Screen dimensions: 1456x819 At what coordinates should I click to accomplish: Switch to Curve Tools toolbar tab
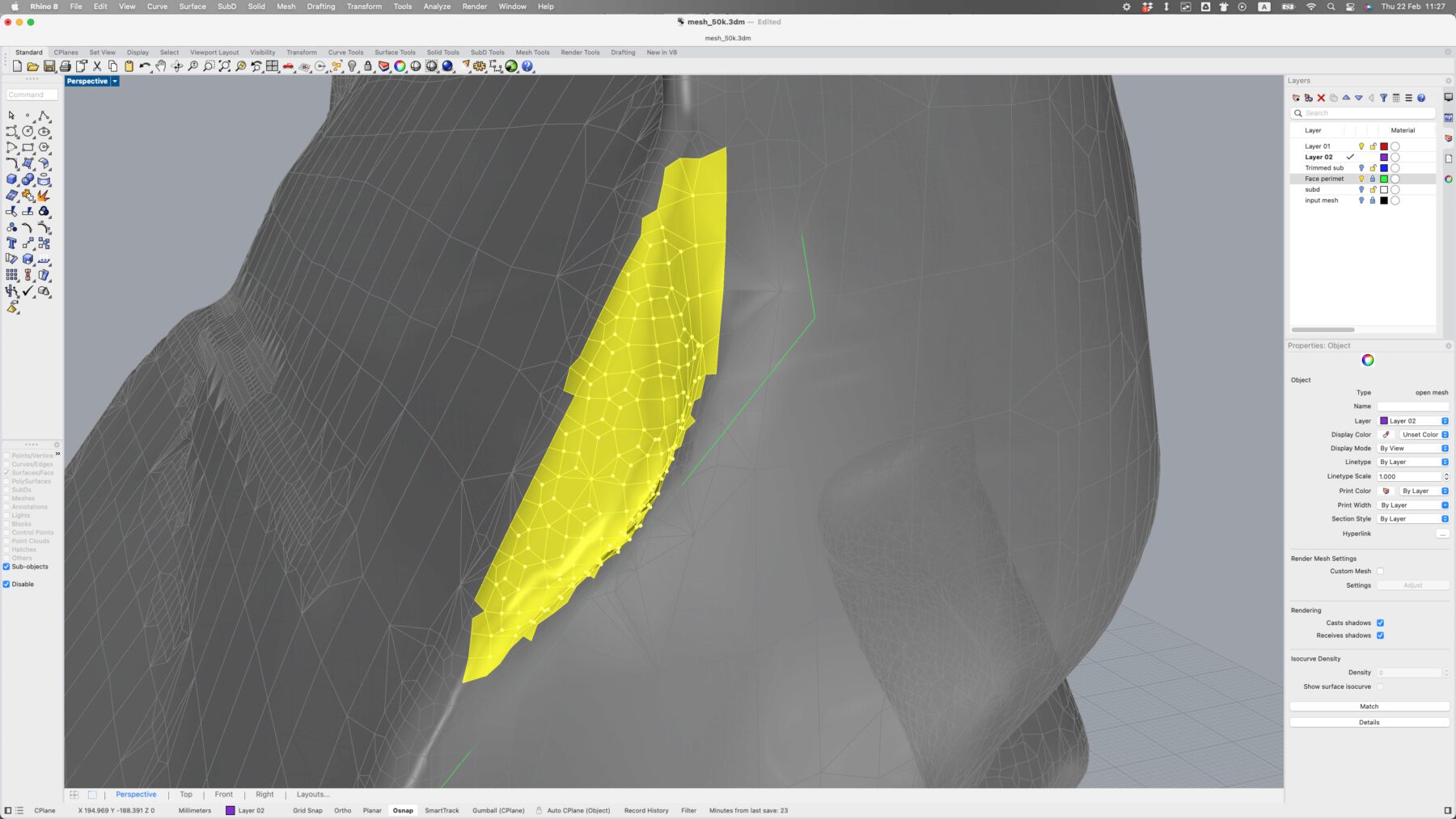coord(345,53)
